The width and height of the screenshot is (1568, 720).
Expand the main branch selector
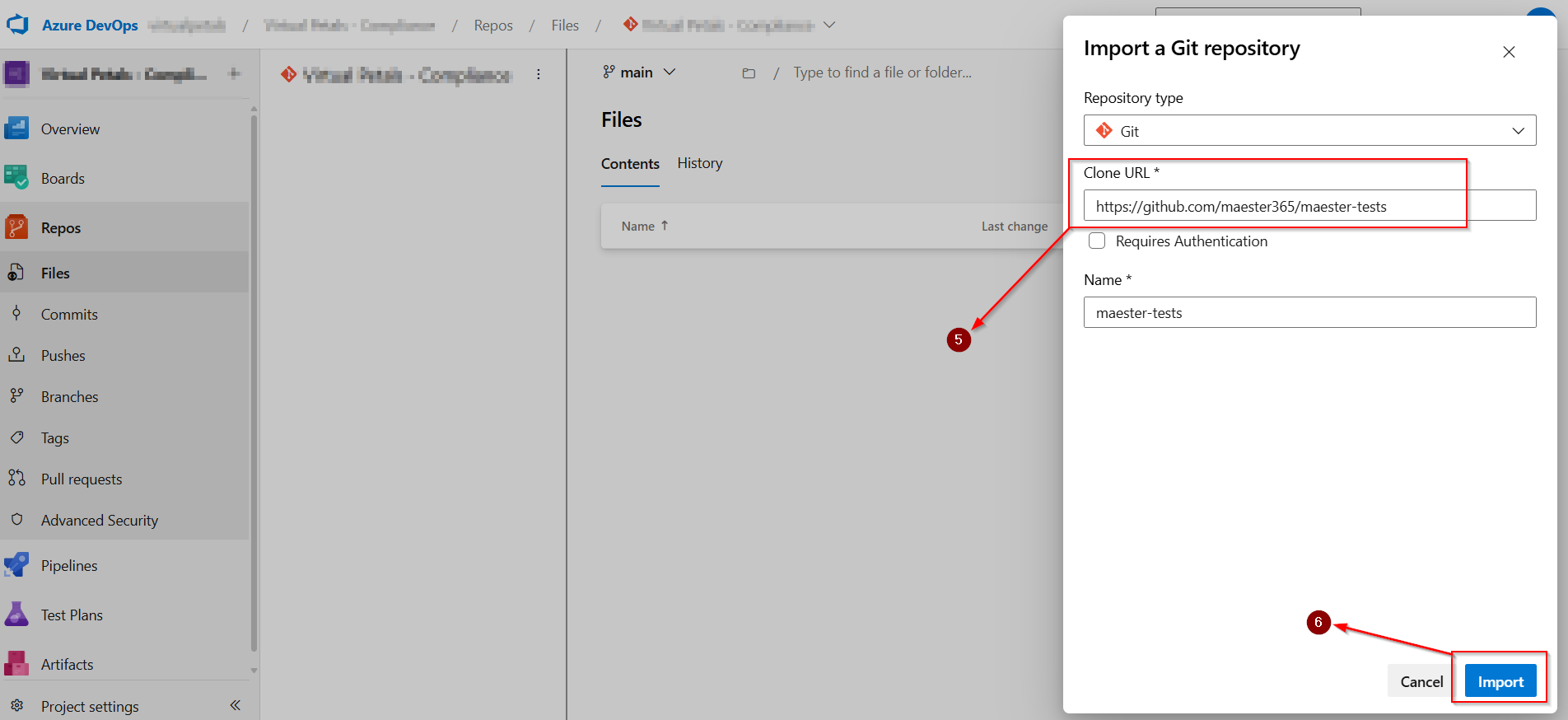(x=639, y=72)
